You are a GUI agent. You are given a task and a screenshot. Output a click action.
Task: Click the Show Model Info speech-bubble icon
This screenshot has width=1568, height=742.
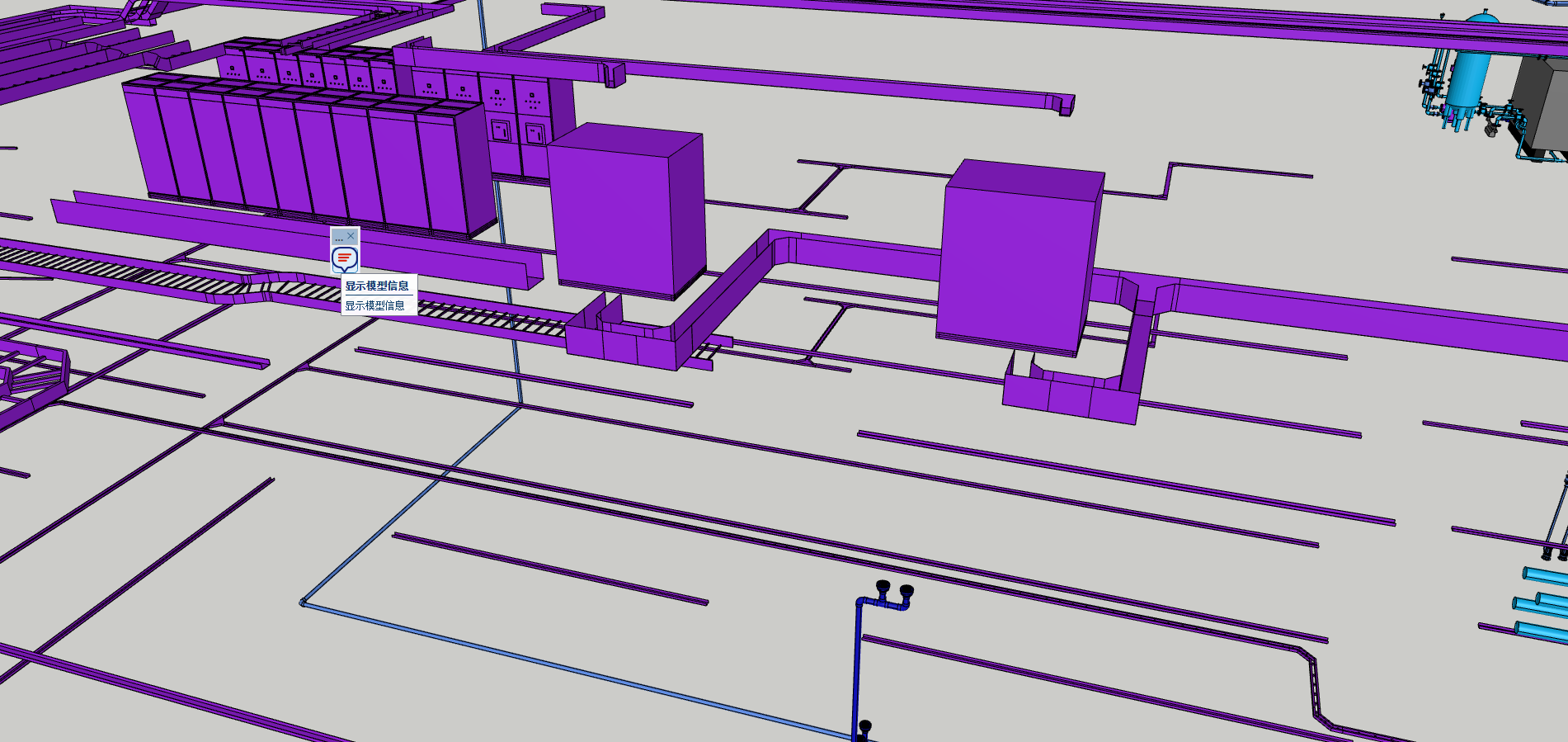click(x=345, y=259)
